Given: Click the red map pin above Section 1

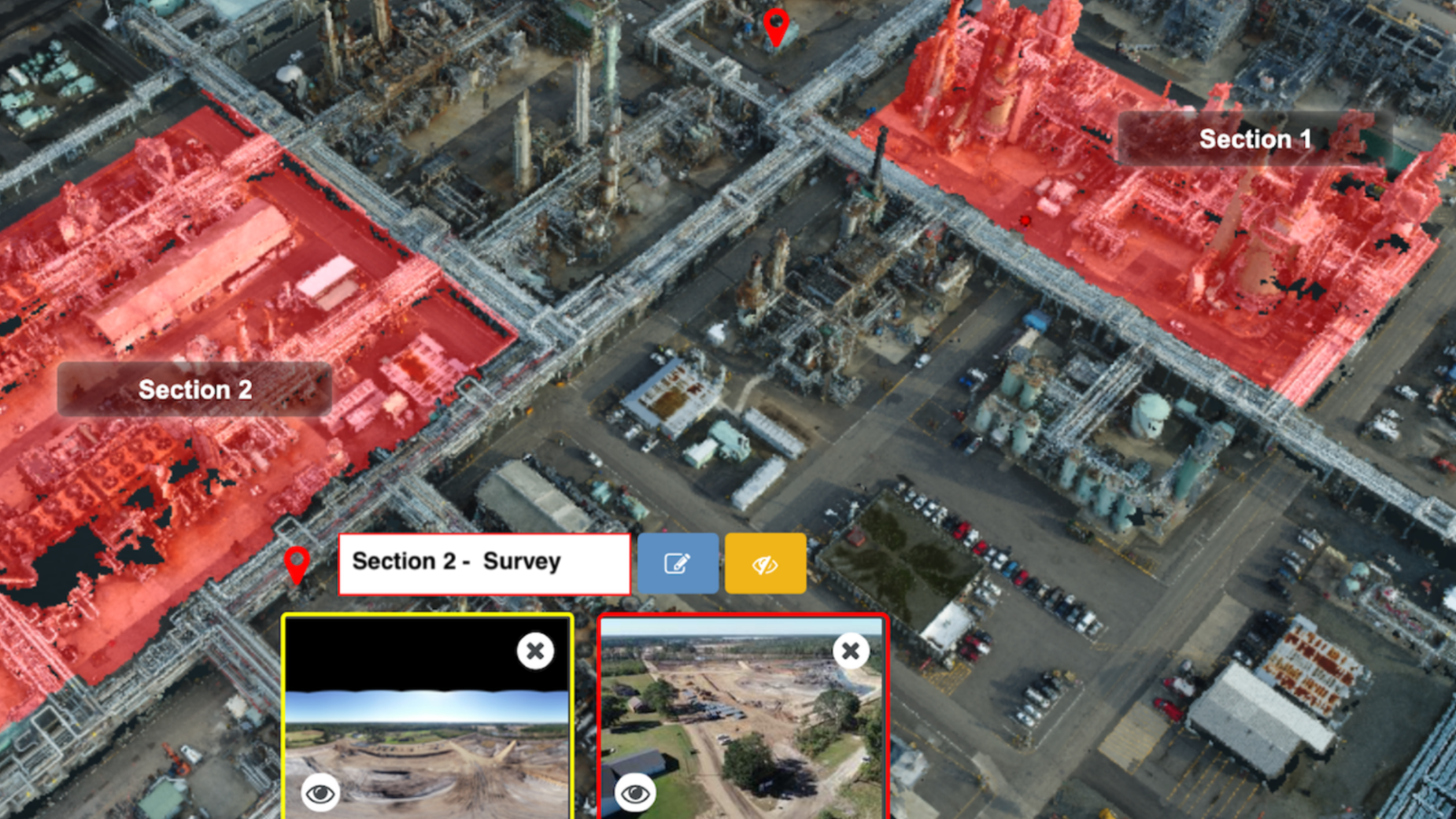Looking at the screenshot, I should (x=776, y=28).
